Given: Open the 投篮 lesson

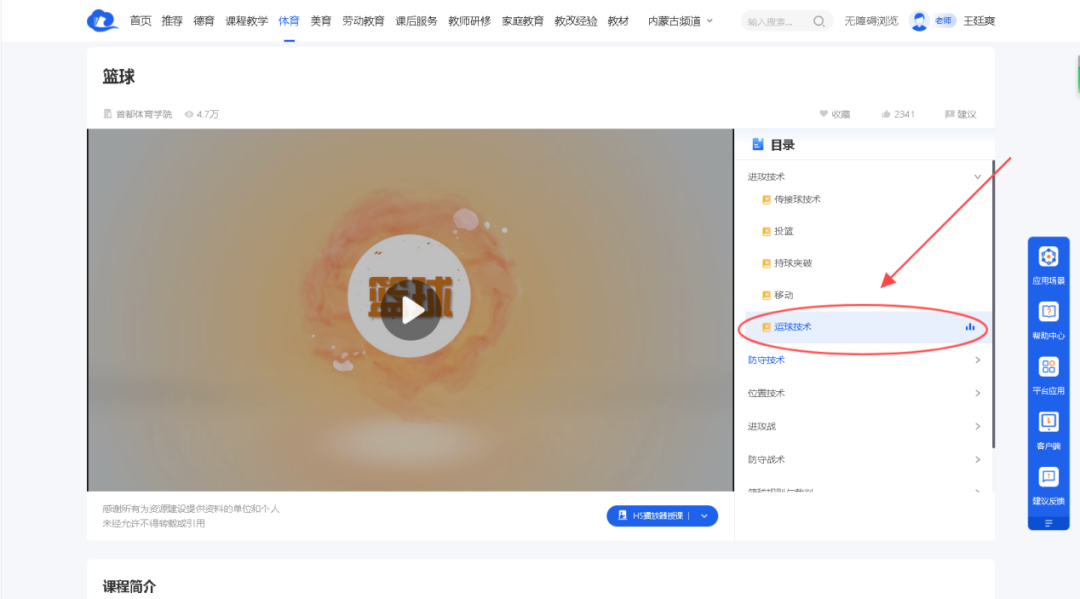Looking at the screenshot, I should tap(783, 231).
